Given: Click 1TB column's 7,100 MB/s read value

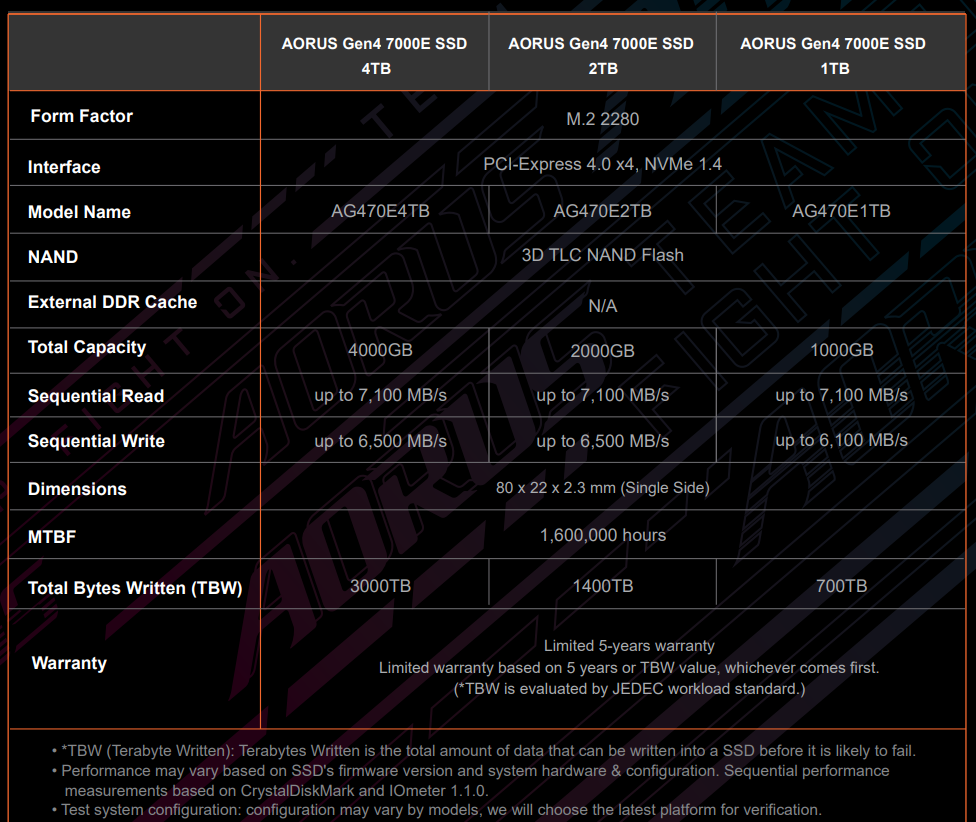Looking at the screenshot, I should 842,395.
